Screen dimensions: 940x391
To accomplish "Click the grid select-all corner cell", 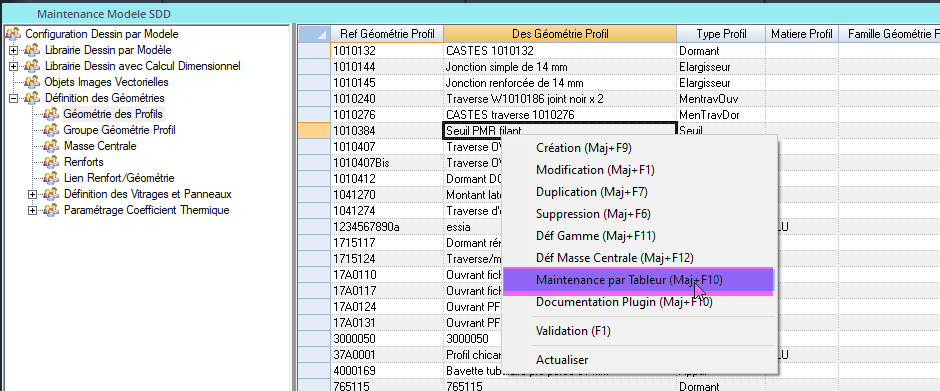I will (x=314, y=34).
